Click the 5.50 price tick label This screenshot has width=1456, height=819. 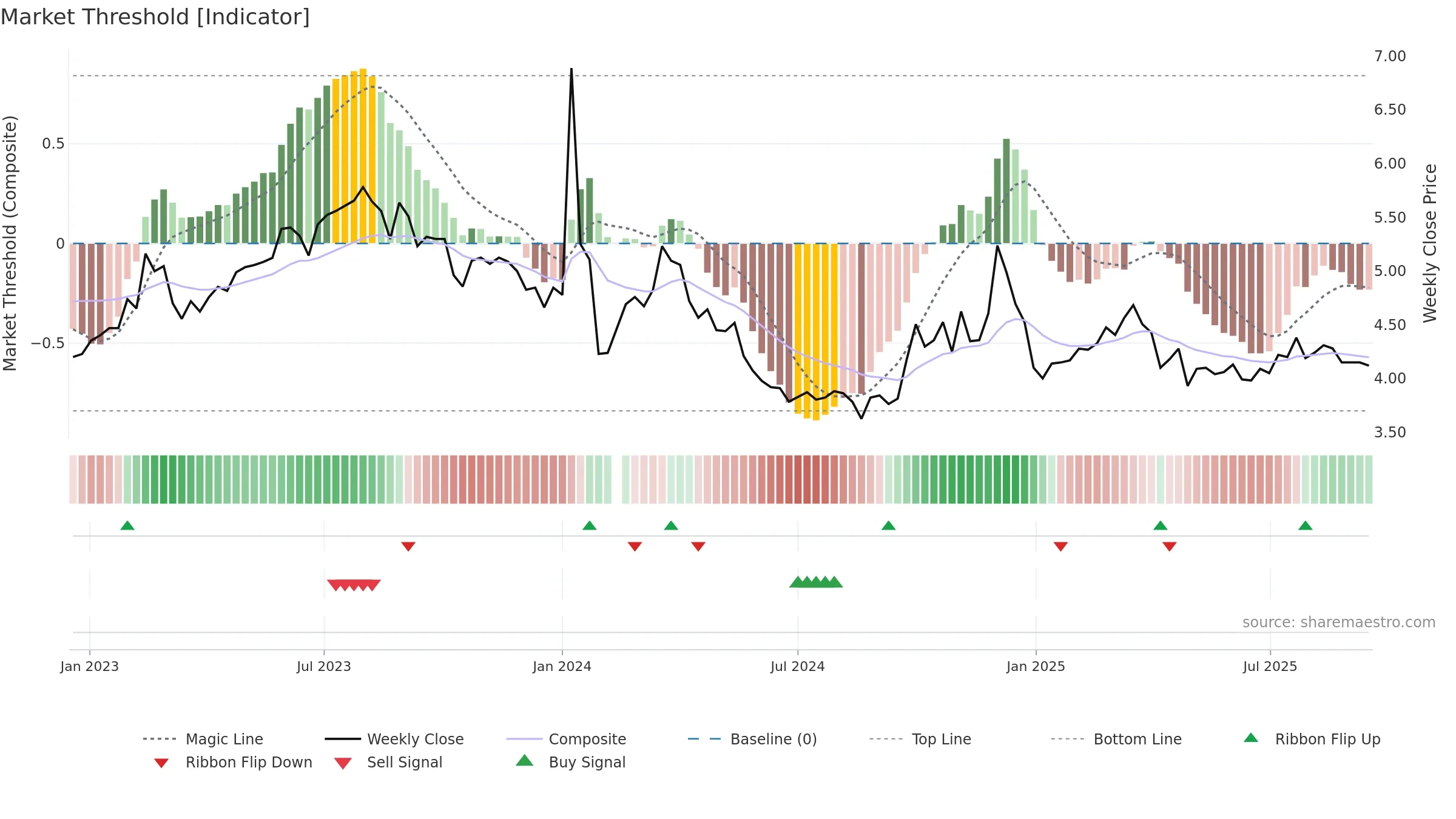pyautogui.click(x=1390, y=217)
